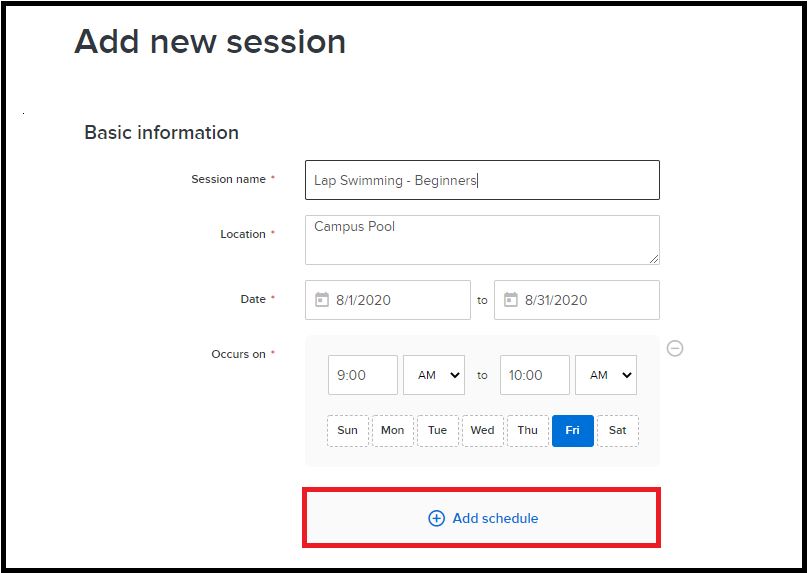Toggle the Mon day button
The image size is (809, 573).
pos(393,430)
